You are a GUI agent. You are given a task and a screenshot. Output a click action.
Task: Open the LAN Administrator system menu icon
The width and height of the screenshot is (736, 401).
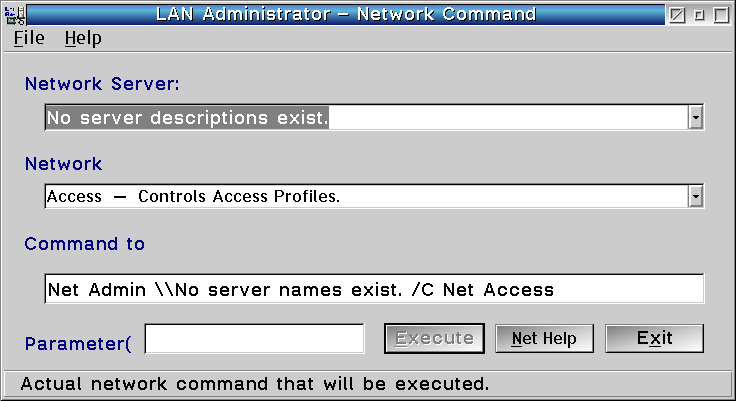pos(14,15)
